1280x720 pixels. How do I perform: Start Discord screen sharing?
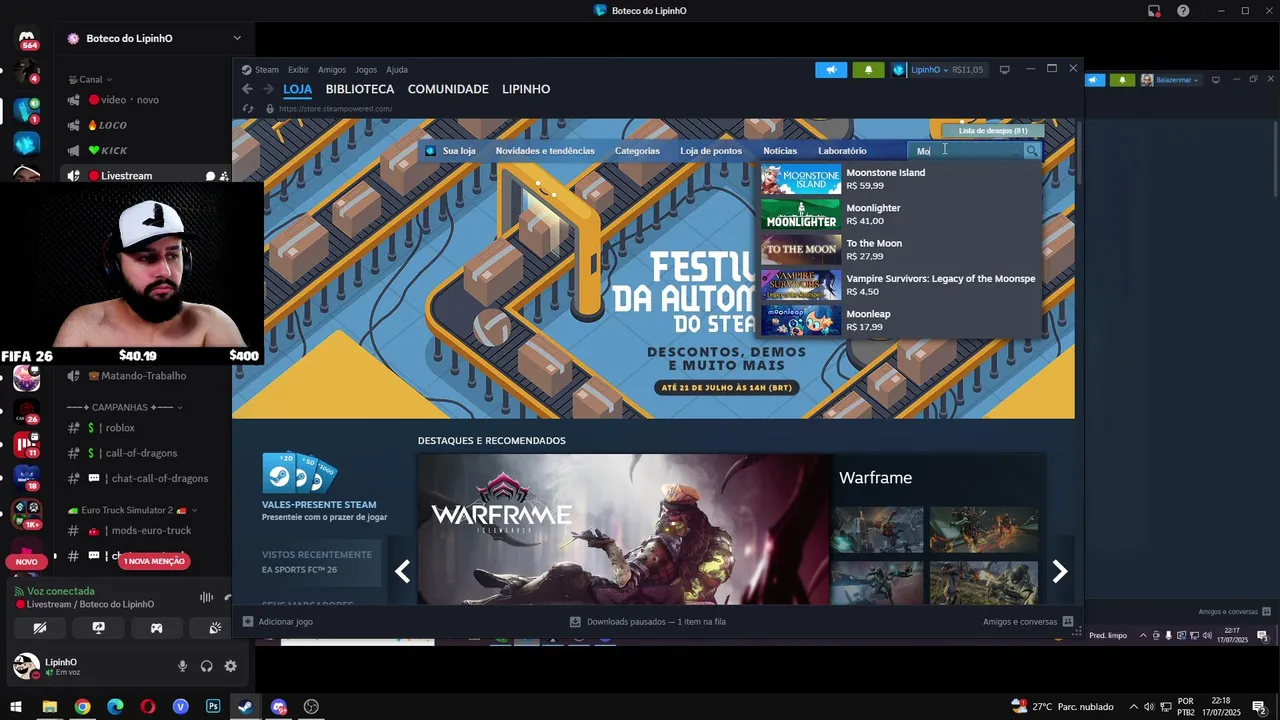98,628
